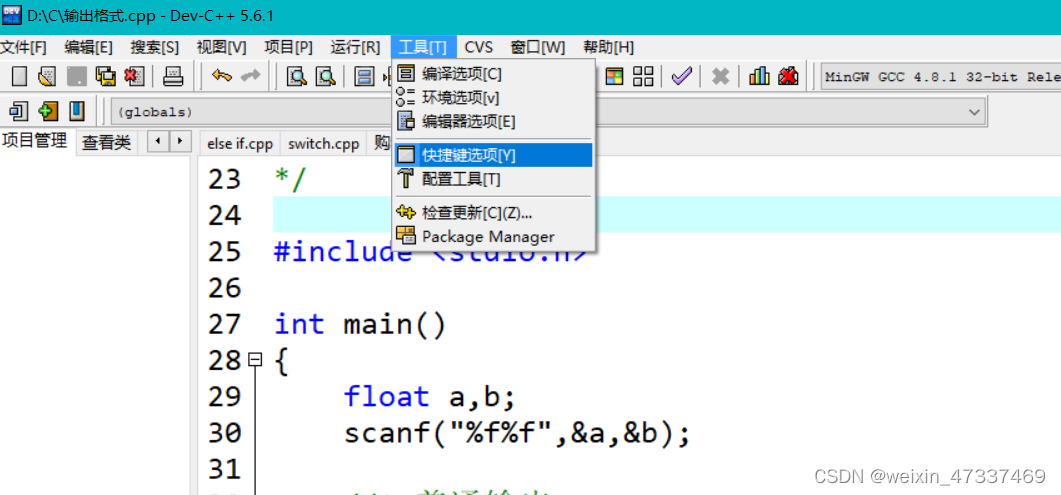
Task: Click the Open file toolbar icon
Action: click(x=47, y=76)
